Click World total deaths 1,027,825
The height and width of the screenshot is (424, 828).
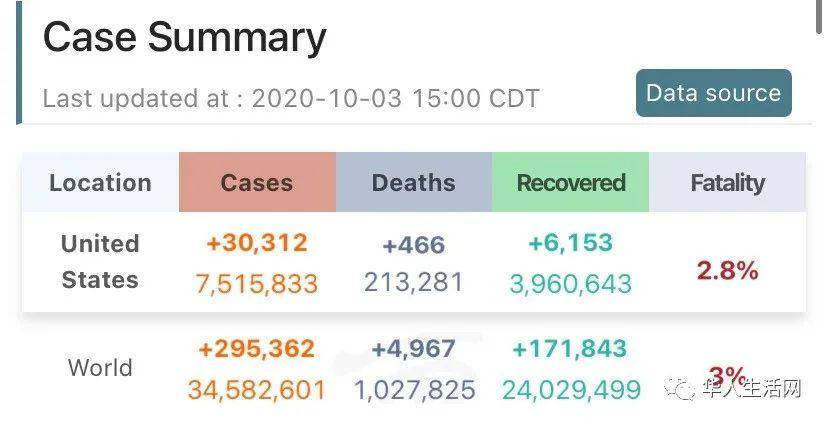tap(415, 390)
